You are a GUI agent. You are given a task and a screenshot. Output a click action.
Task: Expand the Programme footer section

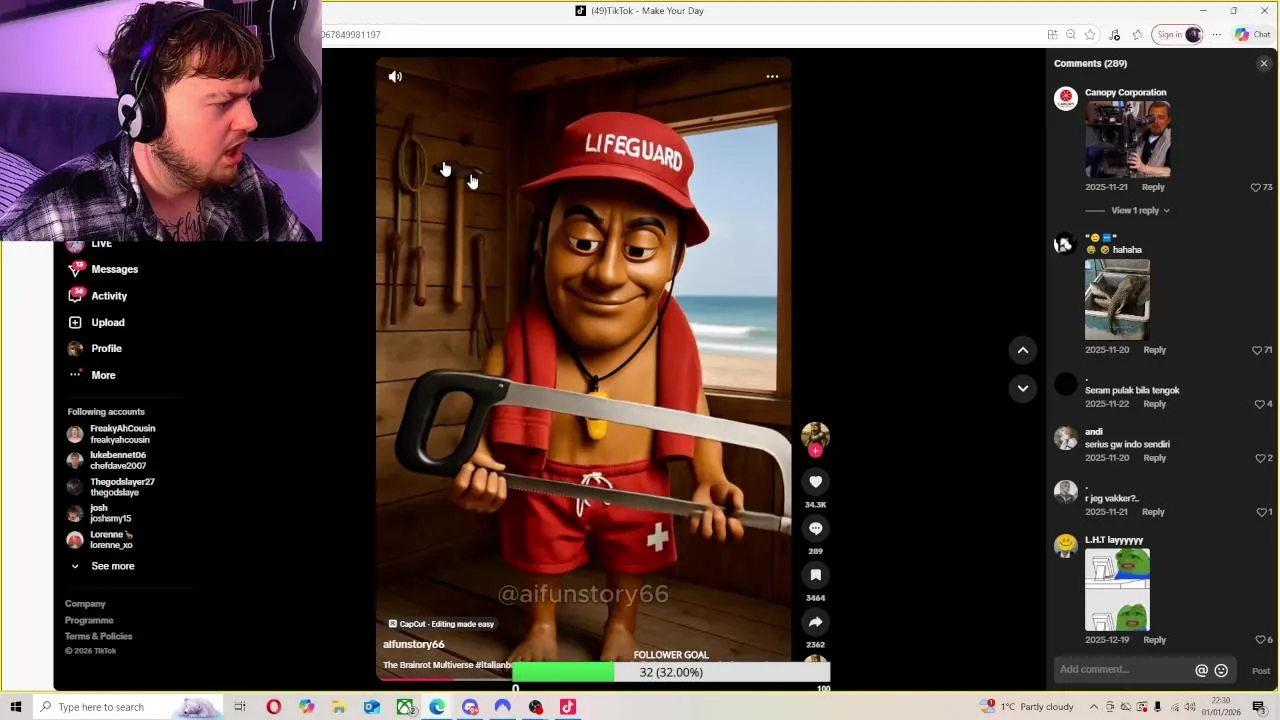click(x=89, y=620)
